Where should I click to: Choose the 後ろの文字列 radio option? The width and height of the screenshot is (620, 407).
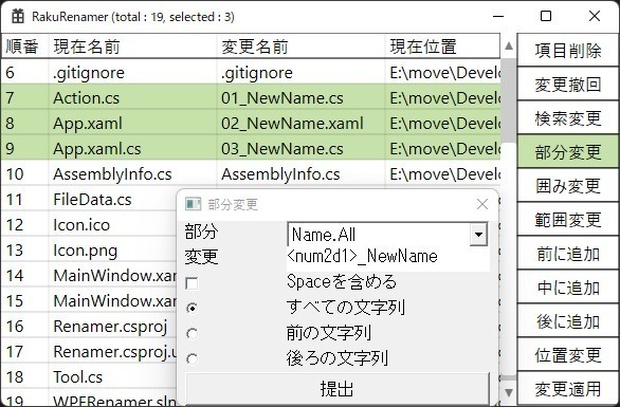[x=192, y=359]
